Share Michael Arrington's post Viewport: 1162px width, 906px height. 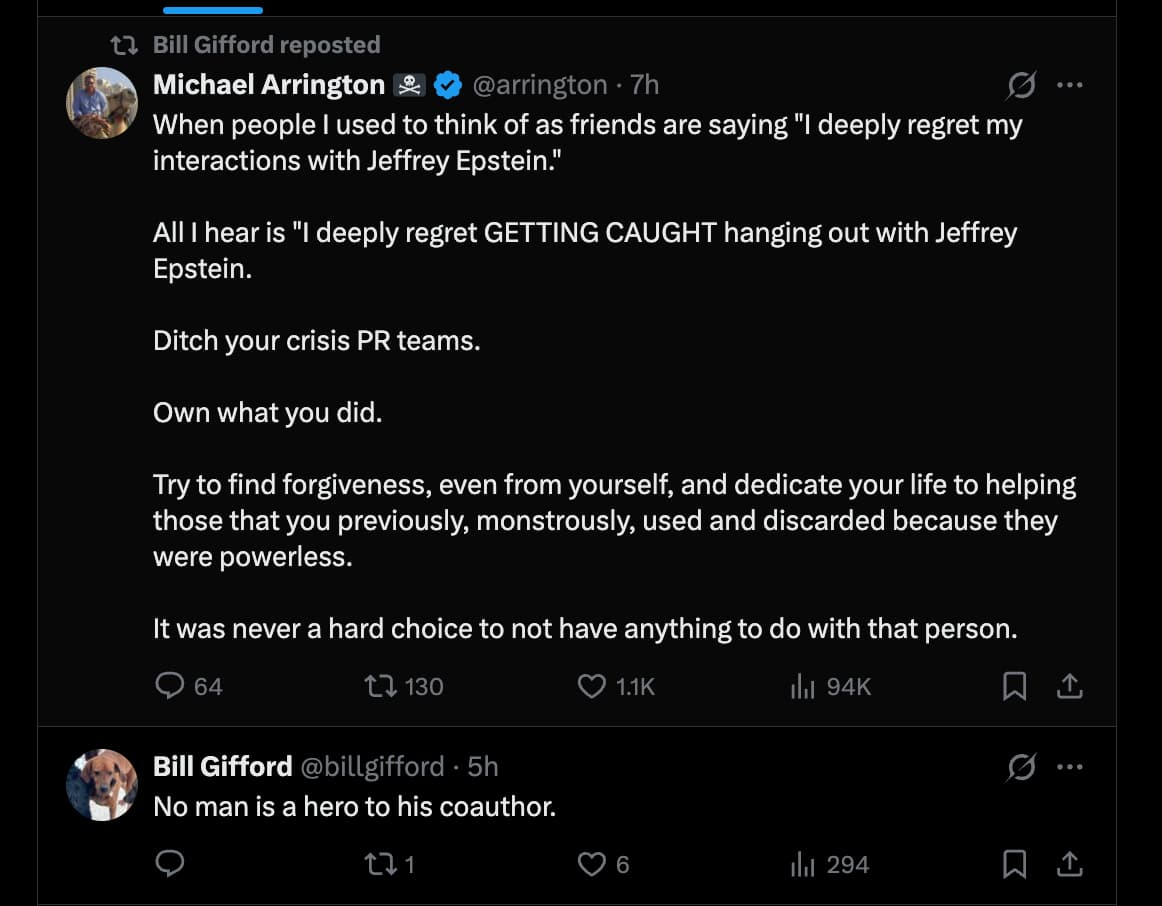(x=1069, y=686)
